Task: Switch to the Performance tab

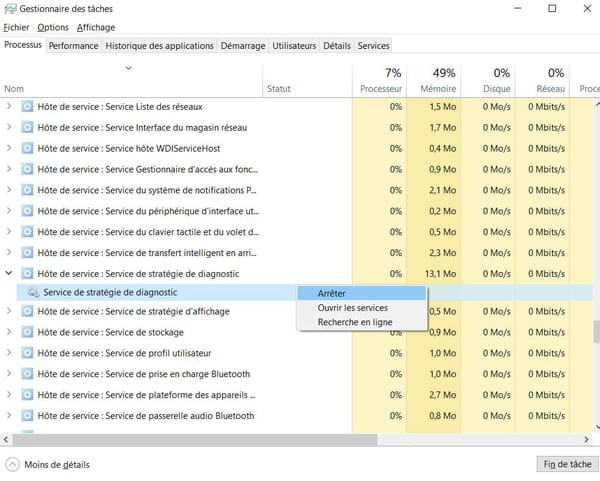Action: tap(73, 46)
